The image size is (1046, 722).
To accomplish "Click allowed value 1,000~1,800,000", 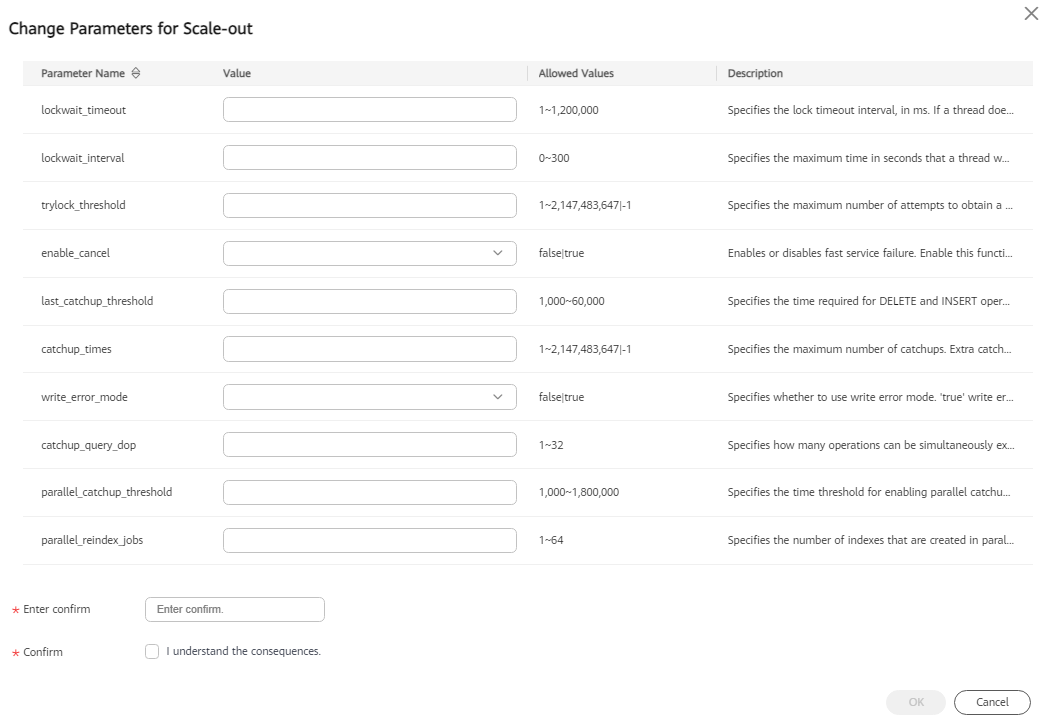I will [x=579, y=492].
